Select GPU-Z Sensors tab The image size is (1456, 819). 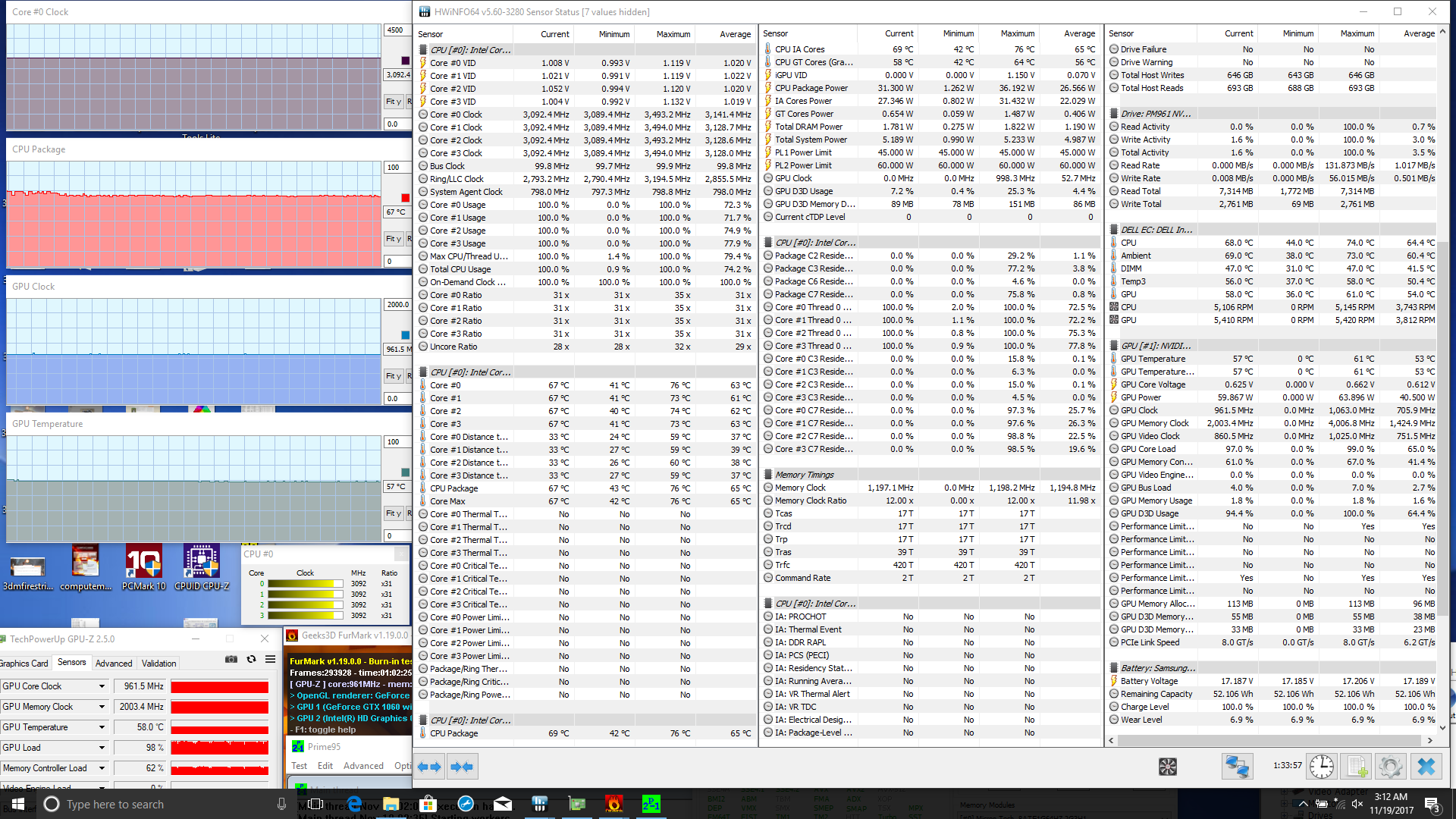point(72,663)
